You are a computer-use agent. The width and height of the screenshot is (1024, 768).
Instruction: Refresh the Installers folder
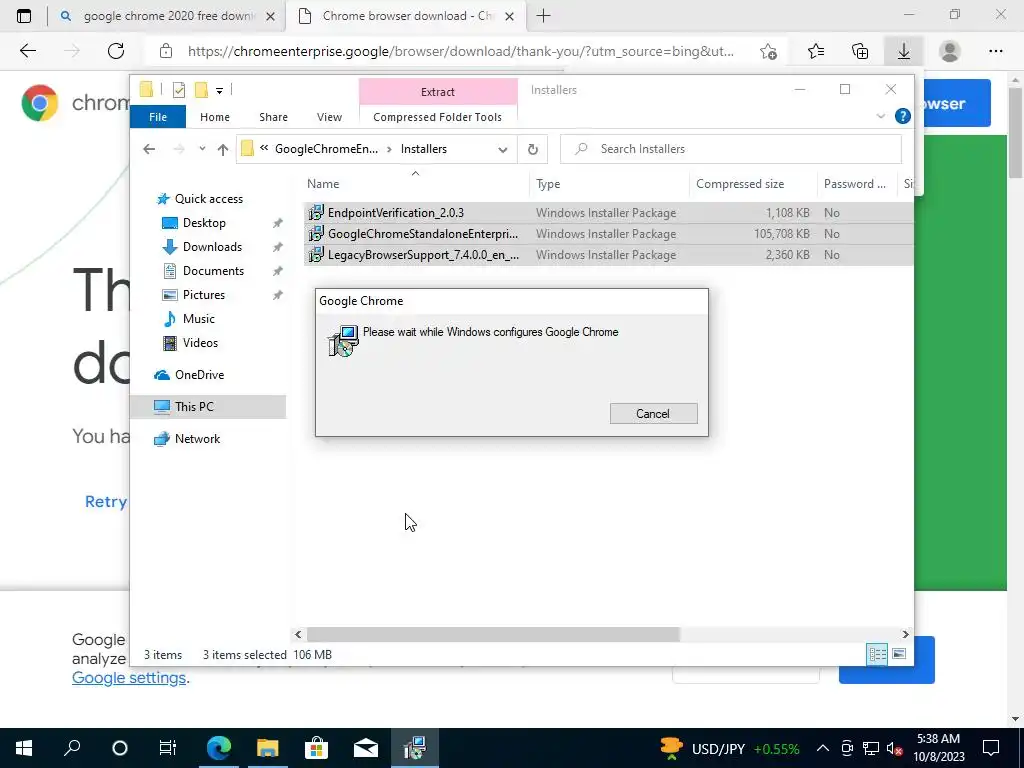[532, 150]
